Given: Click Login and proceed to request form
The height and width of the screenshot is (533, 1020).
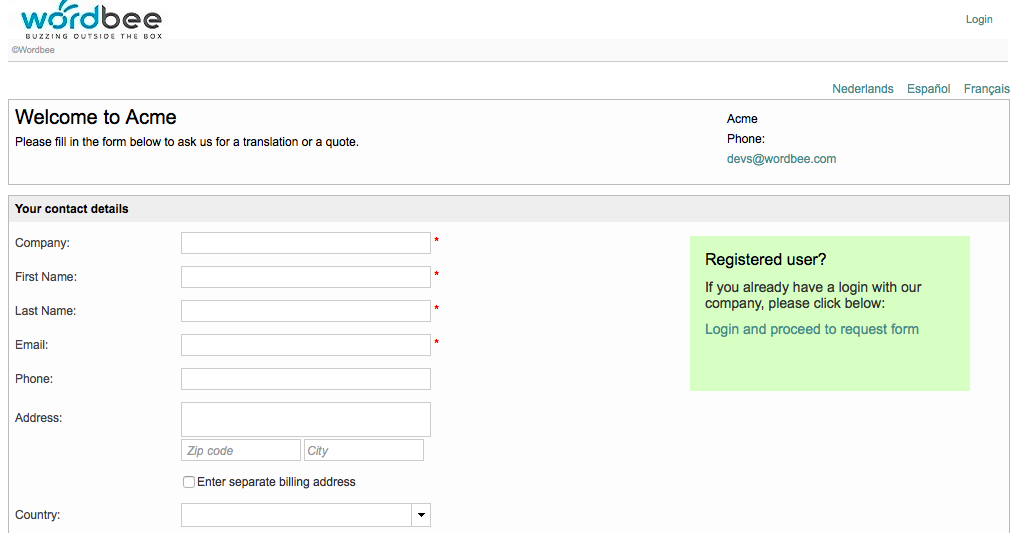Looking at the screenshot, I should tap(811, 329).
